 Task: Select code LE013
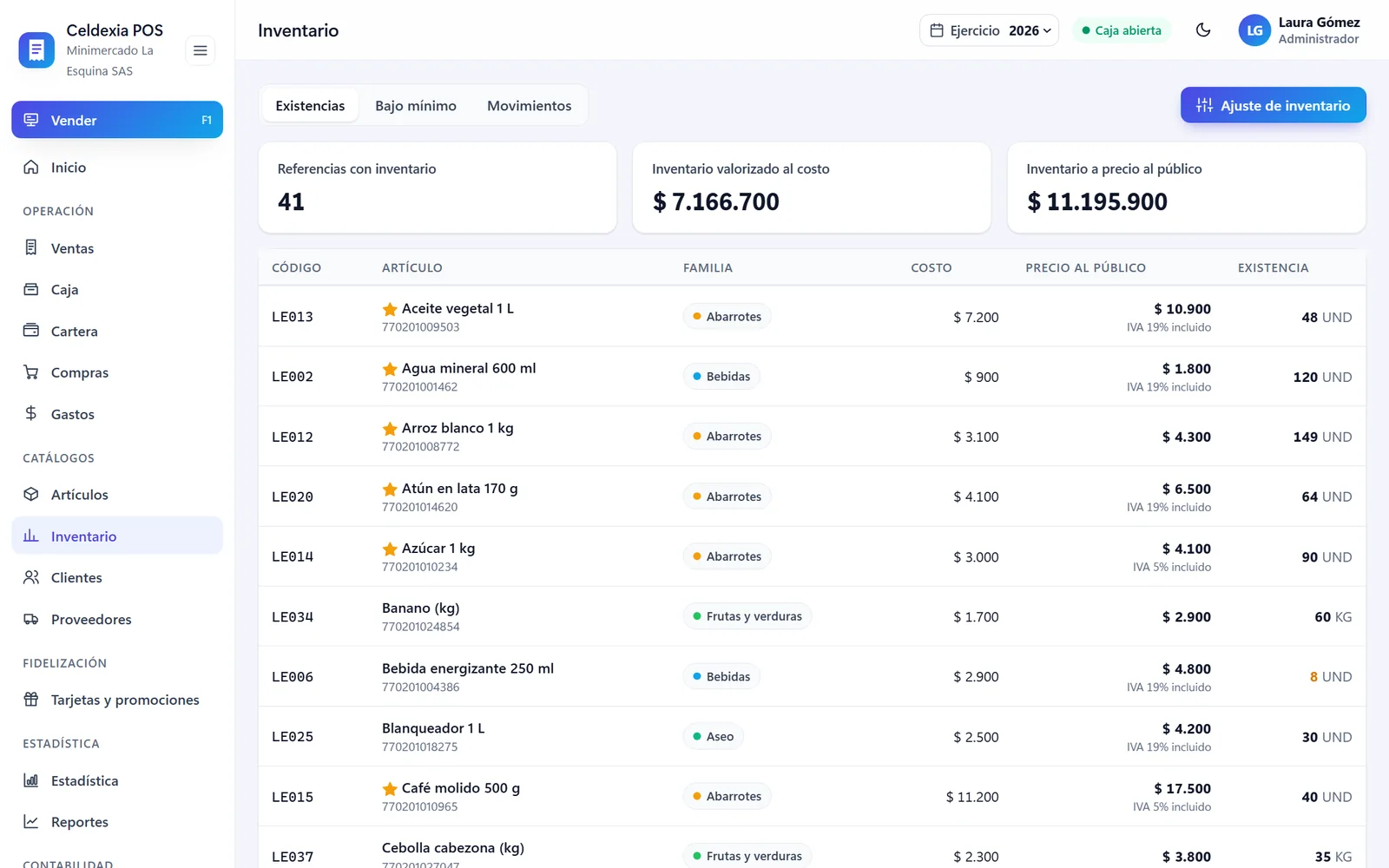(x=293, y=317)
